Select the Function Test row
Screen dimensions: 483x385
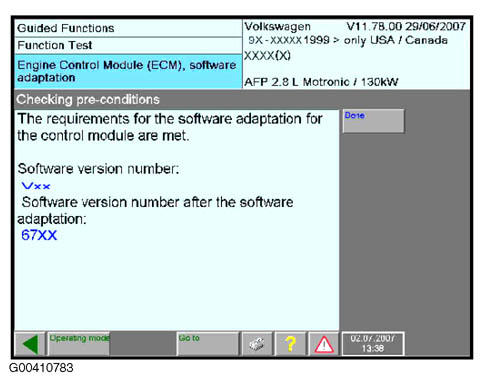point(128,45)
